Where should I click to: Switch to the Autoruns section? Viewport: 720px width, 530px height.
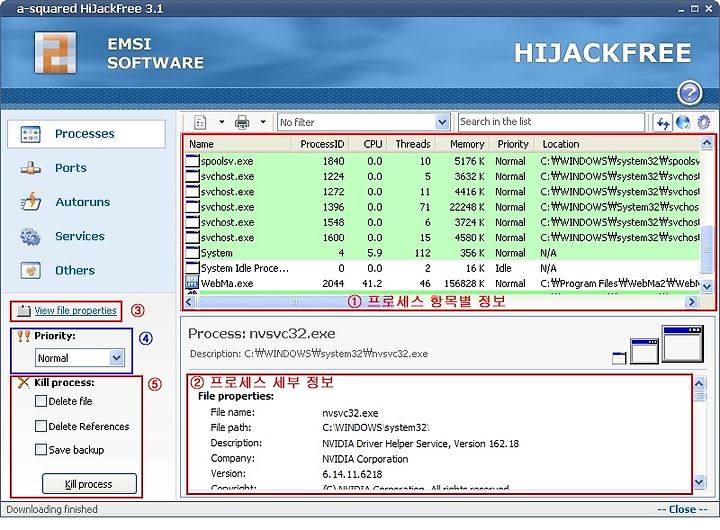pyautogui.click(x=83, y=202)
